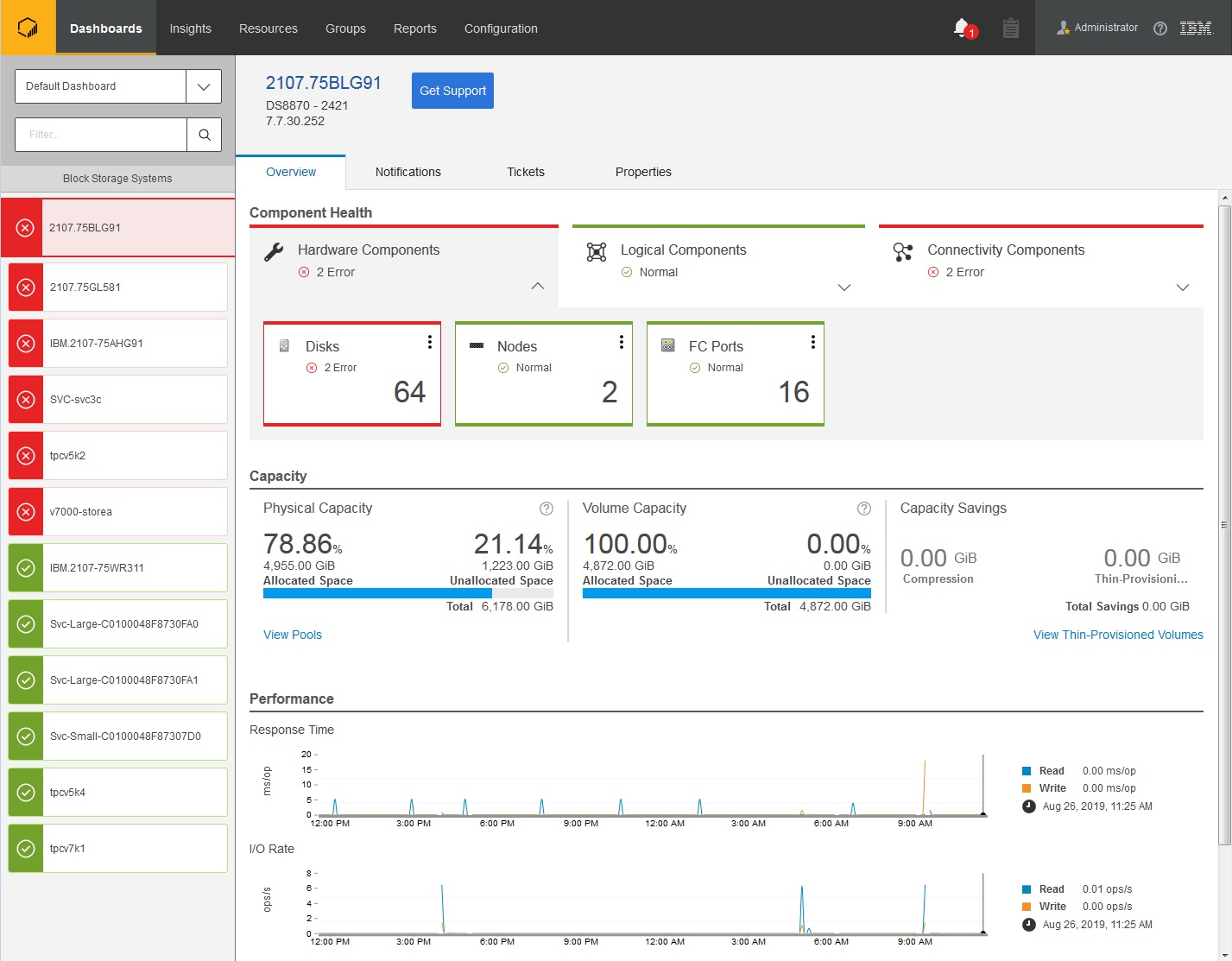The height and width of the screenshot is (961, 1232).
Task: Open the Reports menu
Action: coord(415,28)
